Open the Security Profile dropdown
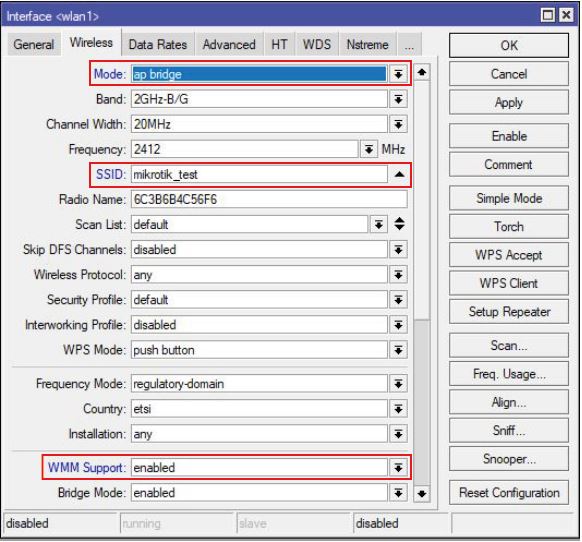Screen dimensions: 582x542 tap(398, 300)
